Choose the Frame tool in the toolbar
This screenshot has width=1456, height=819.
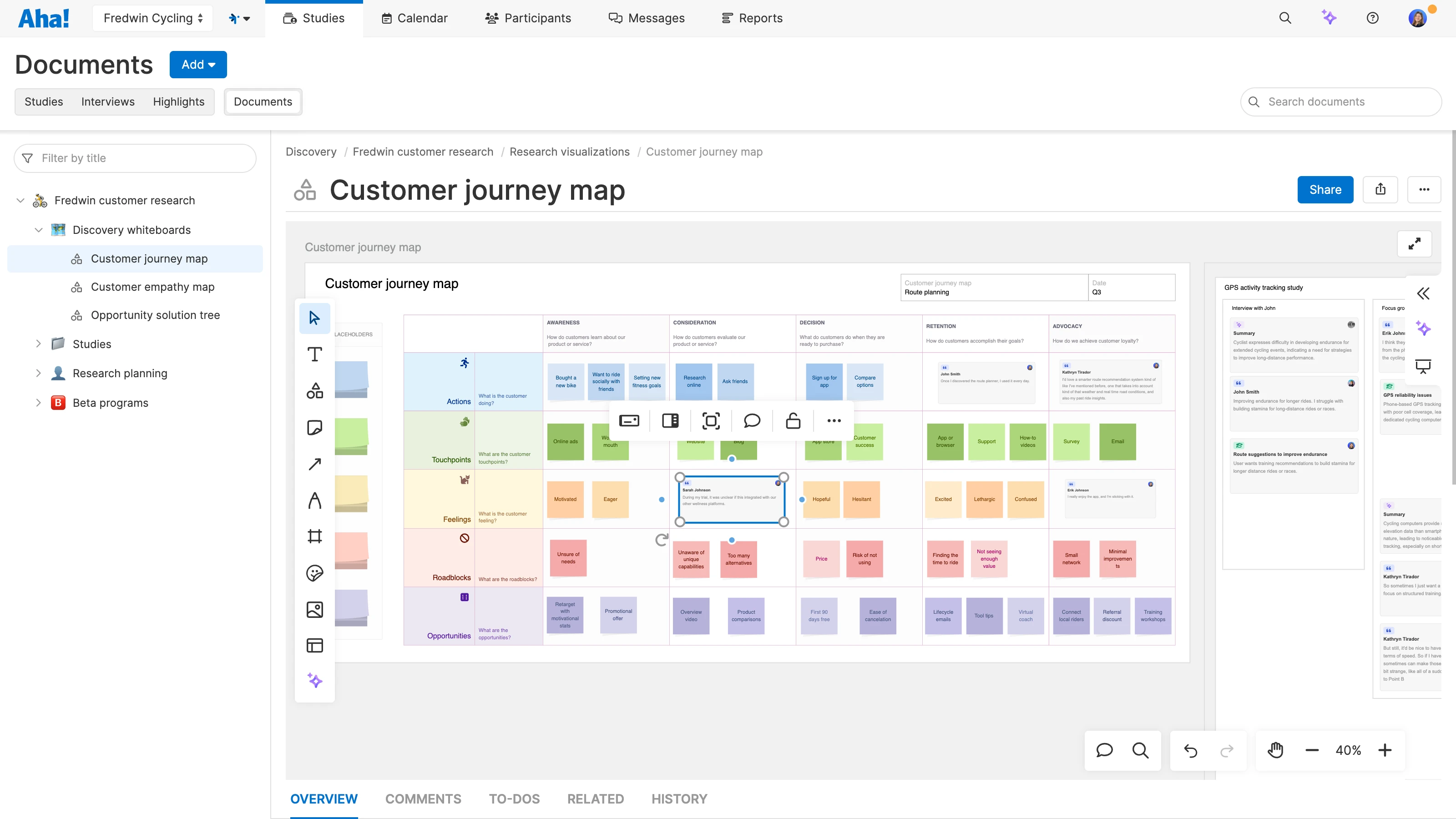314,536
